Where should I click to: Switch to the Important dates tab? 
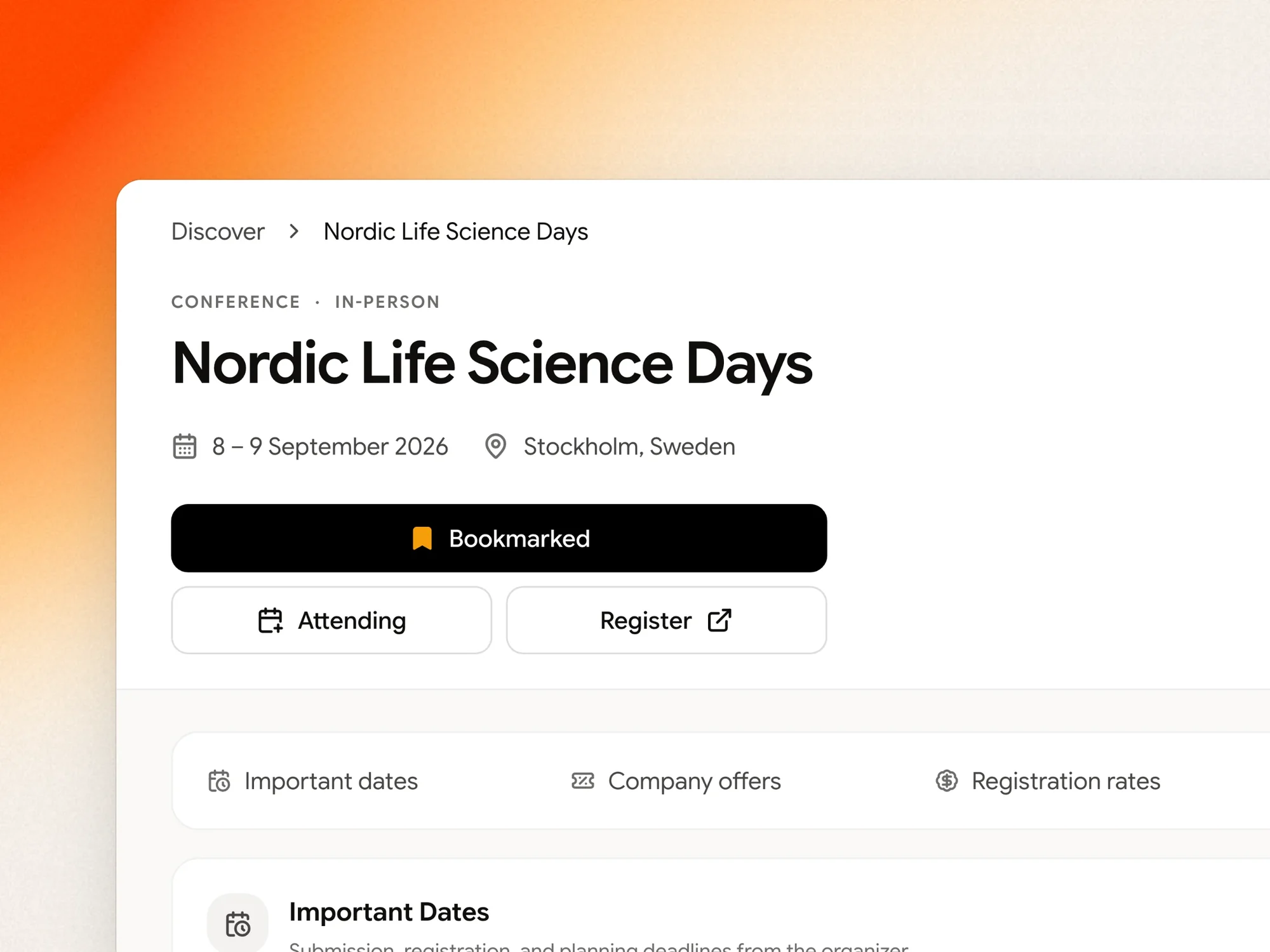click(313, 781)
